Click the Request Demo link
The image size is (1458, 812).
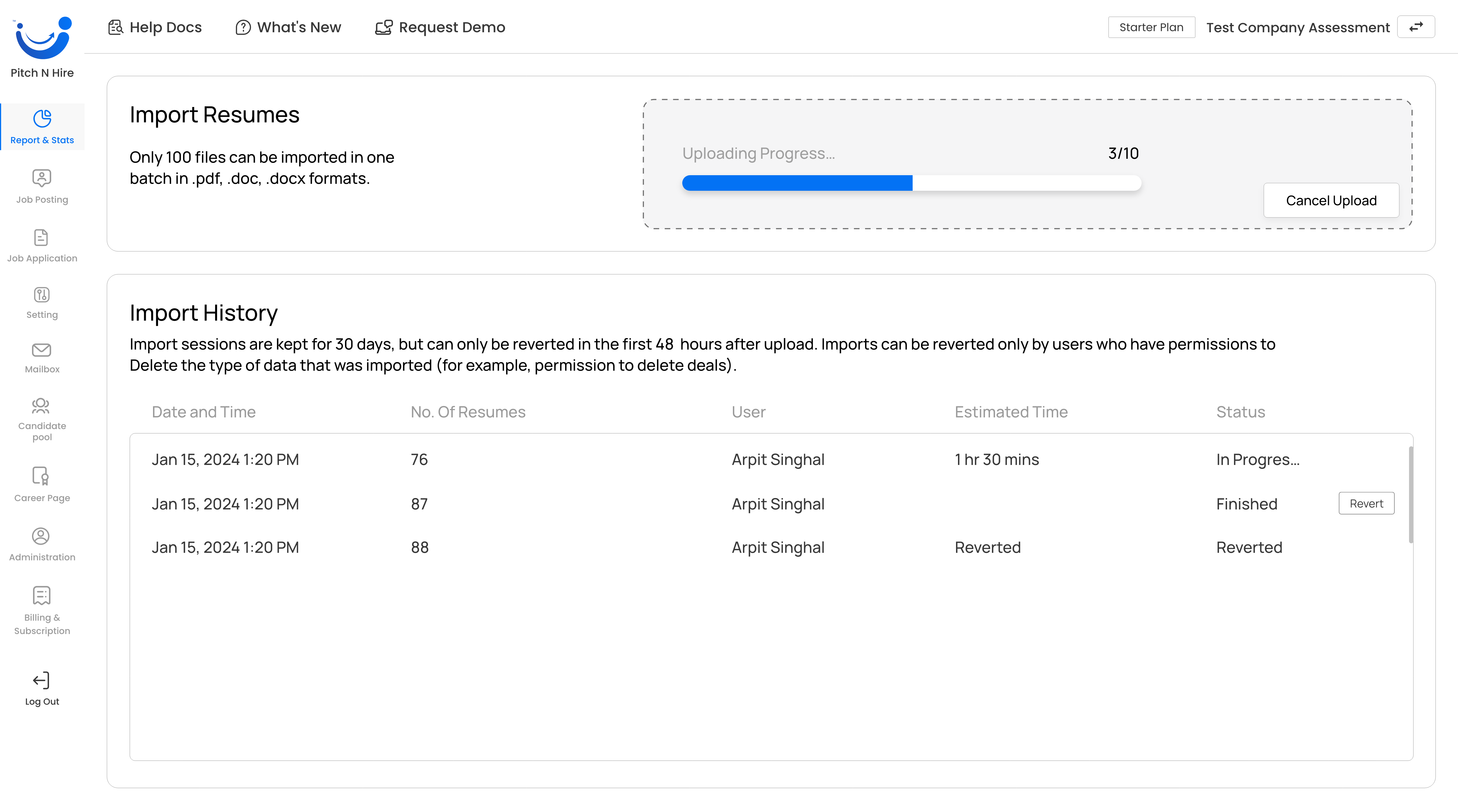coord(440,27)
